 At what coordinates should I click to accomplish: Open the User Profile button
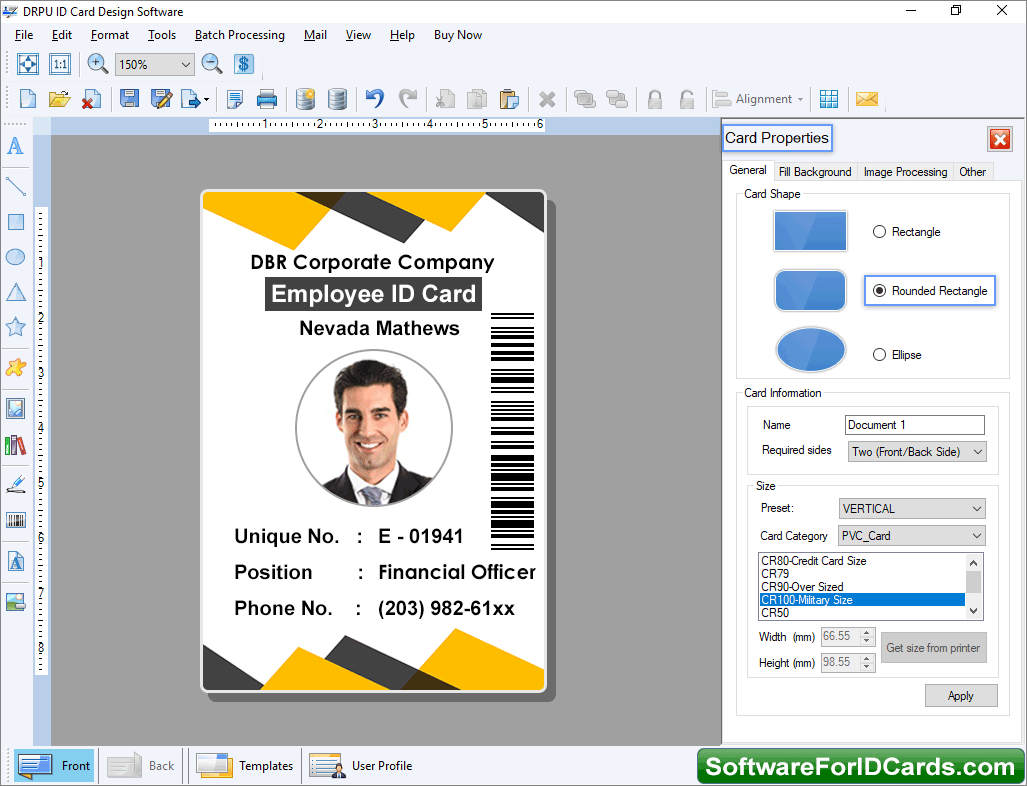(361, 765)
